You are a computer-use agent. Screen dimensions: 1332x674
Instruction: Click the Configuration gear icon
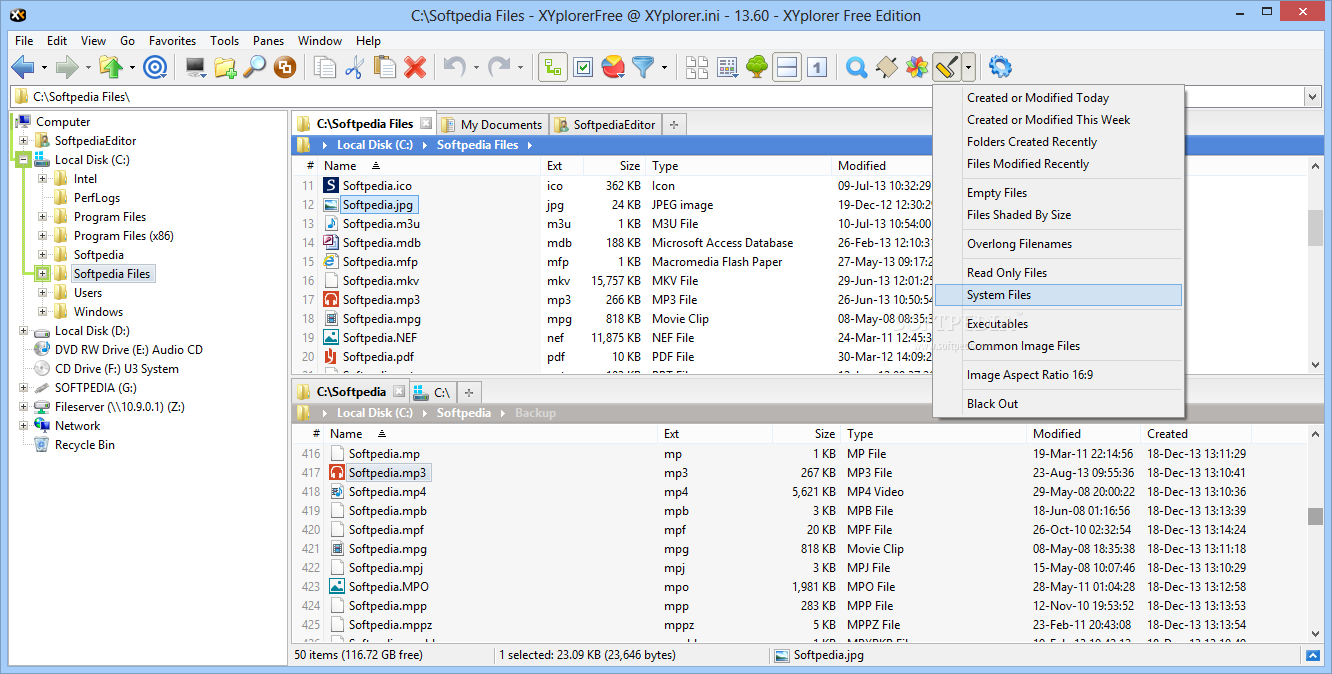(1000, 67)
